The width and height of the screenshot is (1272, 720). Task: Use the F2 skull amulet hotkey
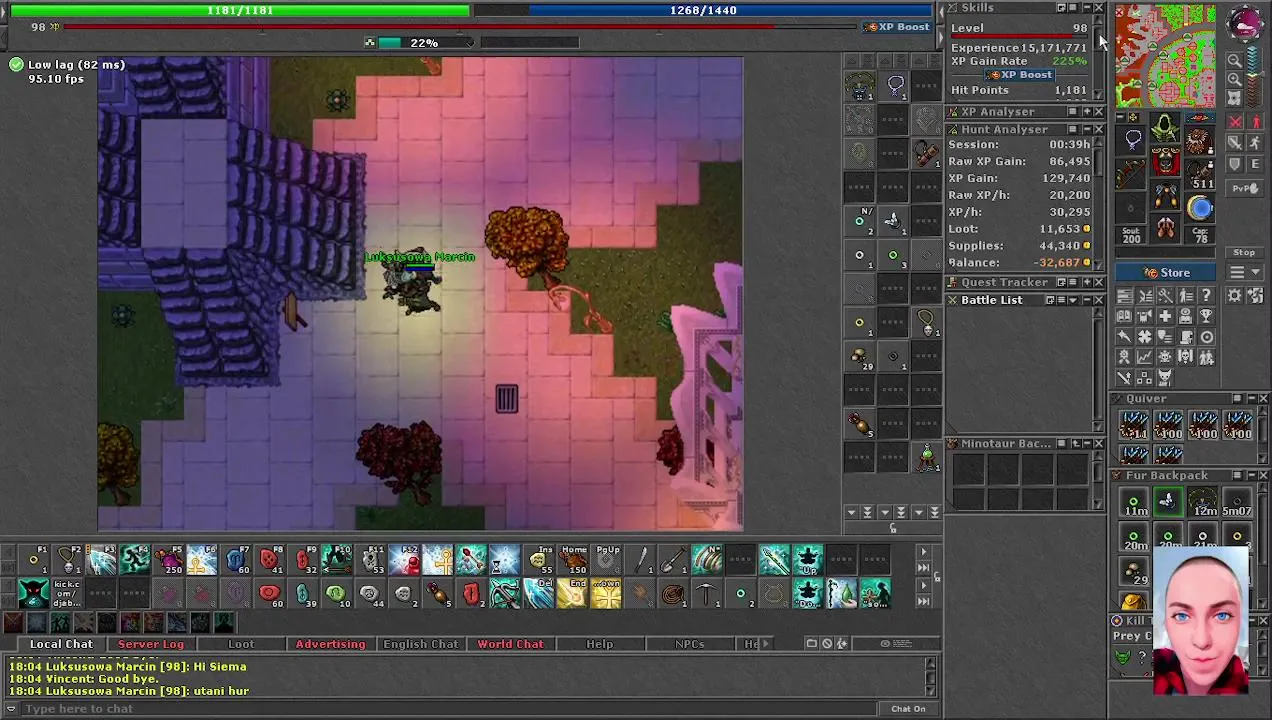point(69,560)
